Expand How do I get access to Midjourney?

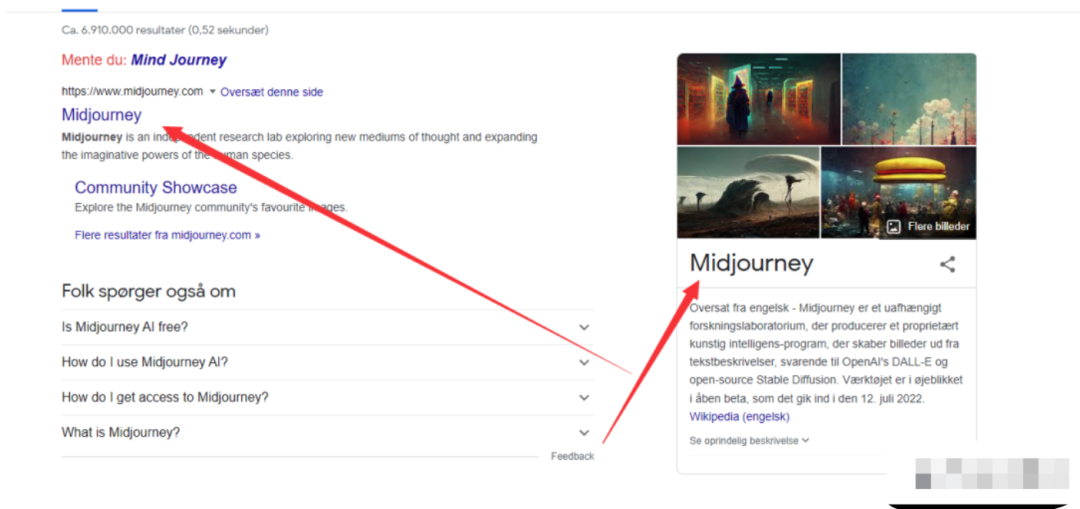point(327,397)
